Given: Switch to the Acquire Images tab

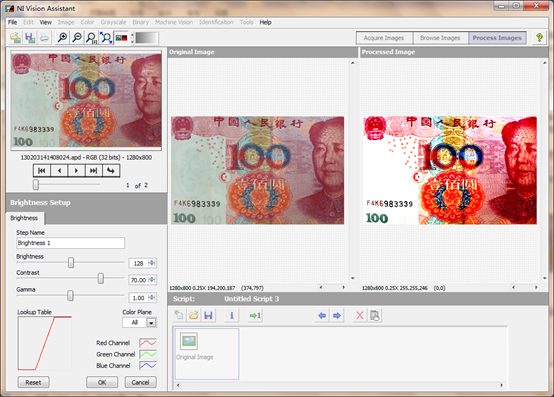Looking at the screenshot, I should [384, 38].
